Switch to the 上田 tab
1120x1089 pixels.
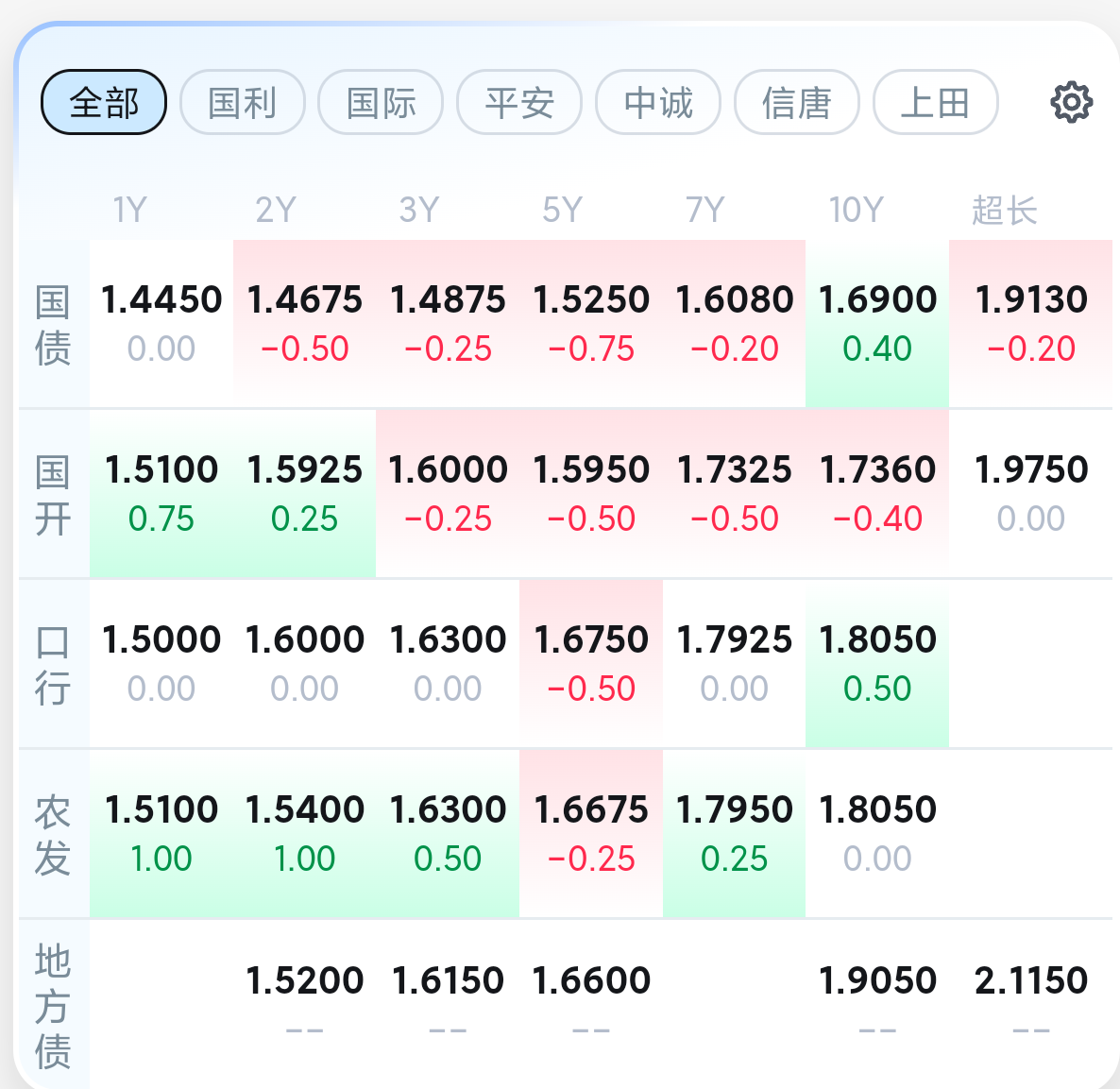click(935, 102)
